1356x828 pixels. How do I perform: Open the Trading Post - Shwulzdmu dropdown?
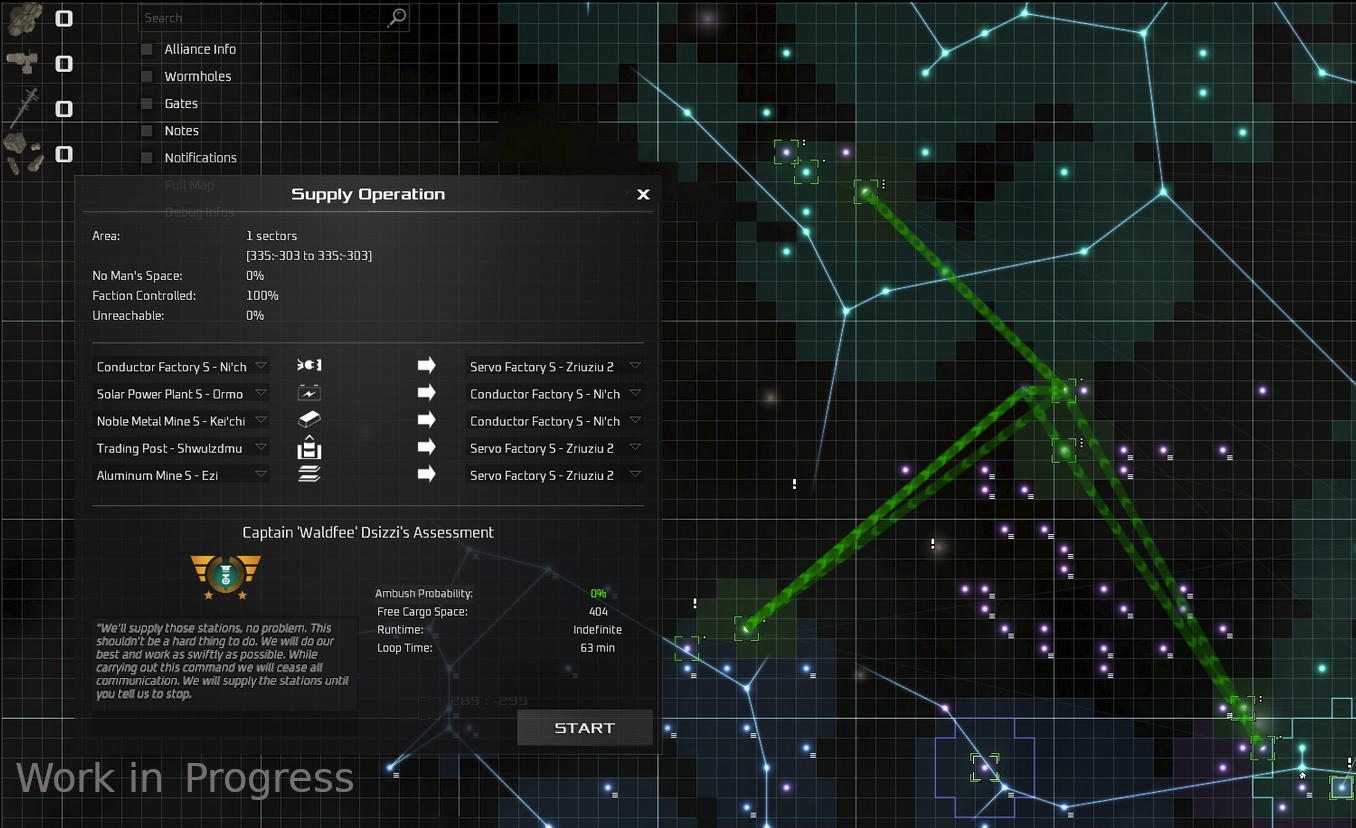pos(181,447)
